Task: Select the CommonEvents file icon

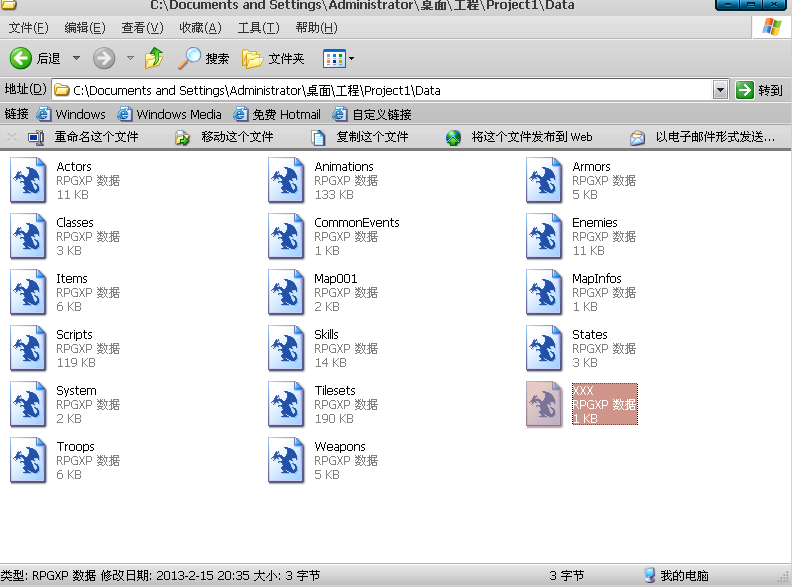Action: pyautogui.click(x=286, y=236)
